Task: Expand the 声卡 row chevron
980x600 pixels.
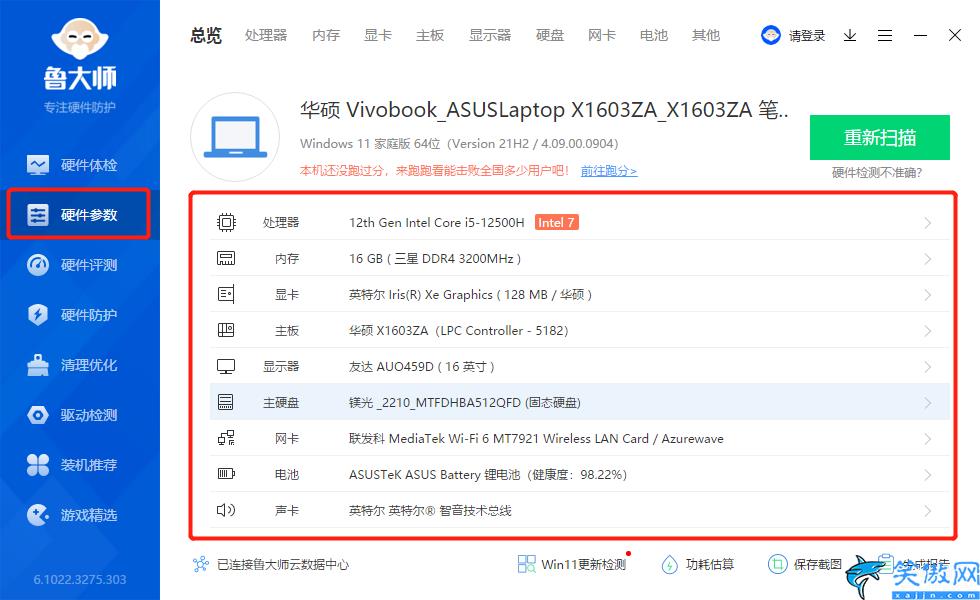Action: (x=928, y=511)
